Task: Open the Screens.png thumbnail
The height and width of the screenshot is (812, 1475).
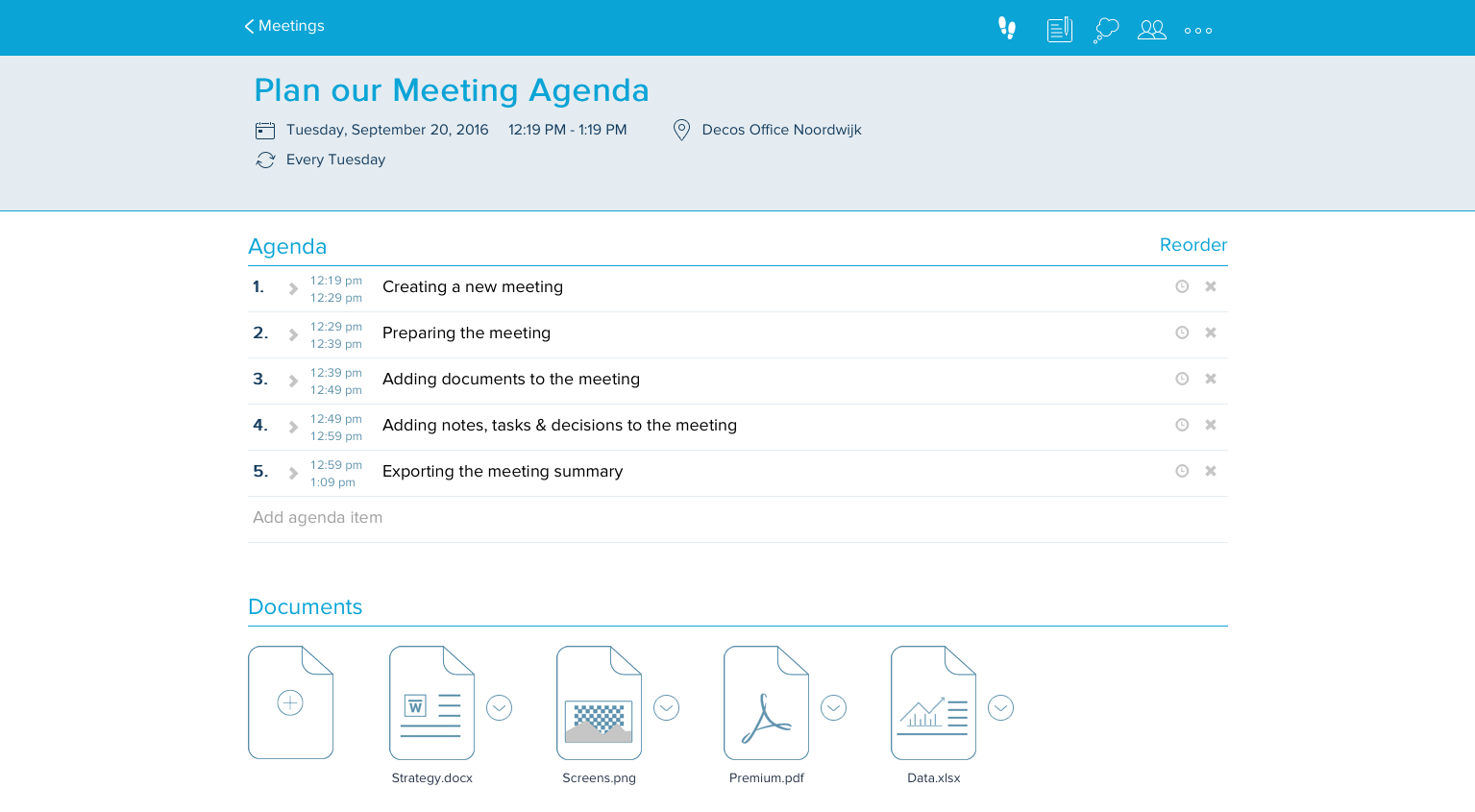Action: click(599, 702)
